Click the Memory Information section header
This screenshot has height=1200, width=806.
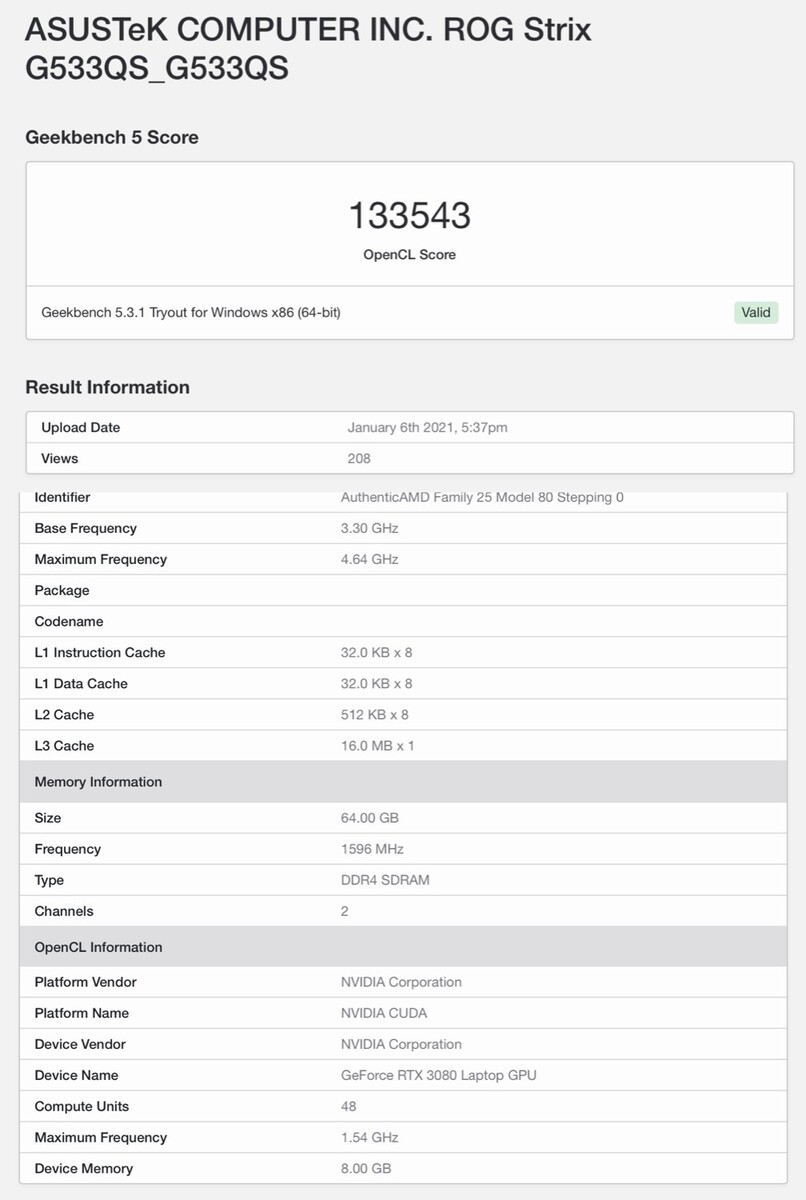pos(98,781)
